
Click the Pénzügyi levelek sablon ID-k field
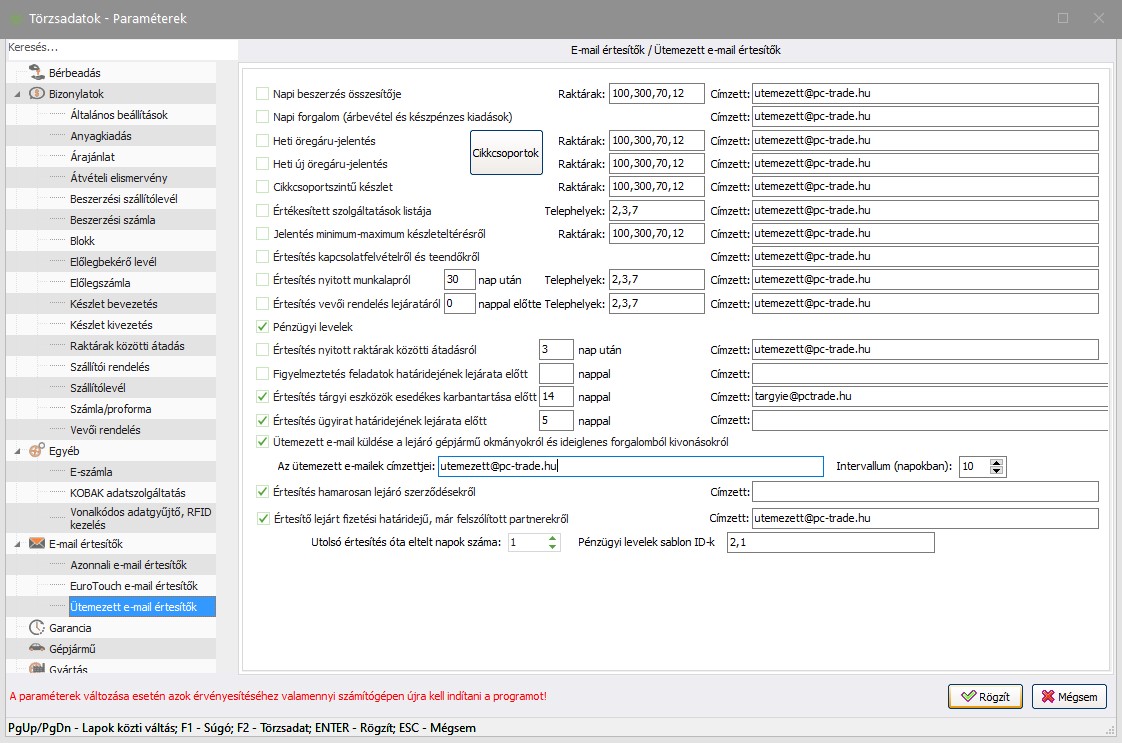click(830, 543)
